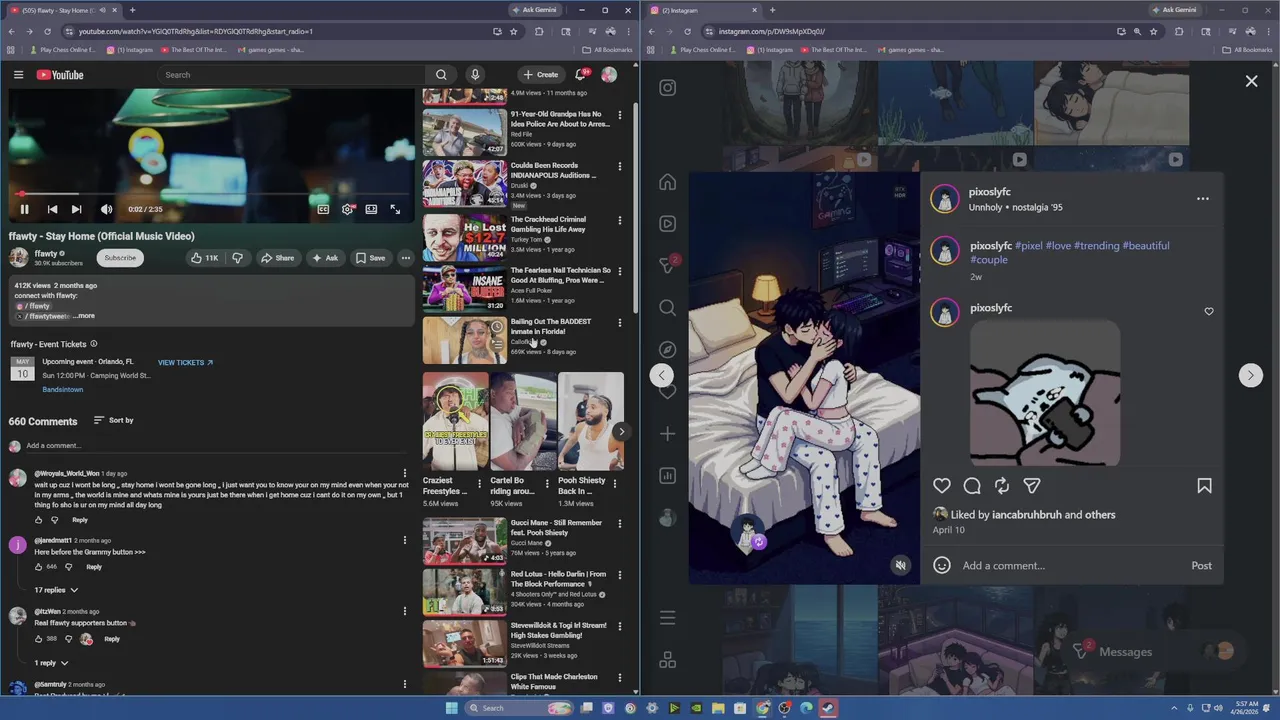Click the Instagram logo in sidebar

(x=668, y=88)
